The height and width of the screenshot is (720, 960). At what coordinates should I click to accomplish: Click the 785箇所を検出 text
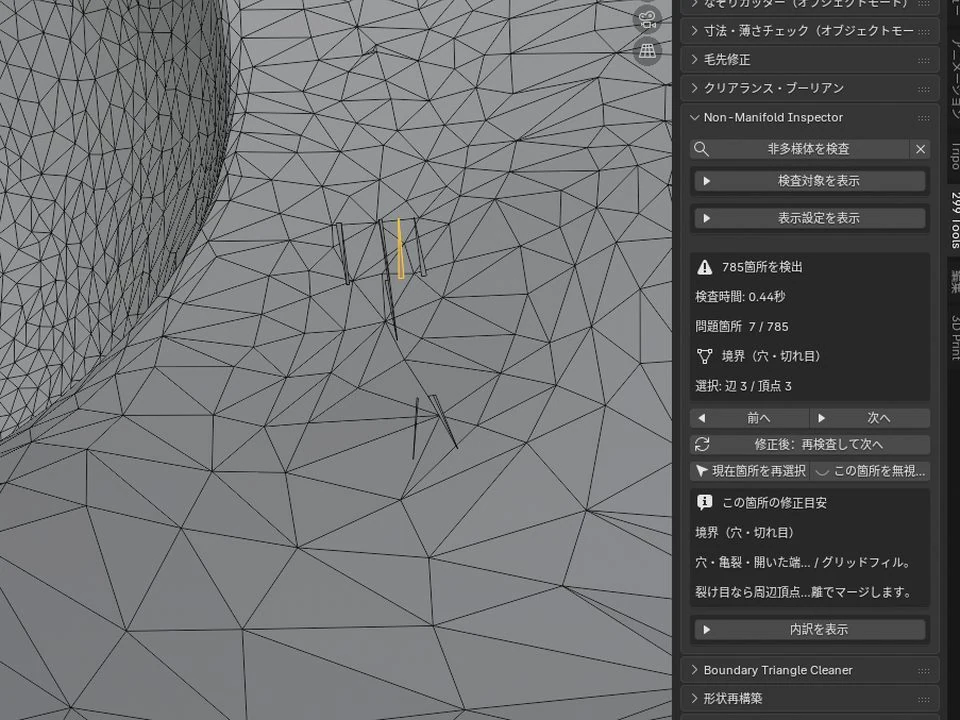[762, 267]
